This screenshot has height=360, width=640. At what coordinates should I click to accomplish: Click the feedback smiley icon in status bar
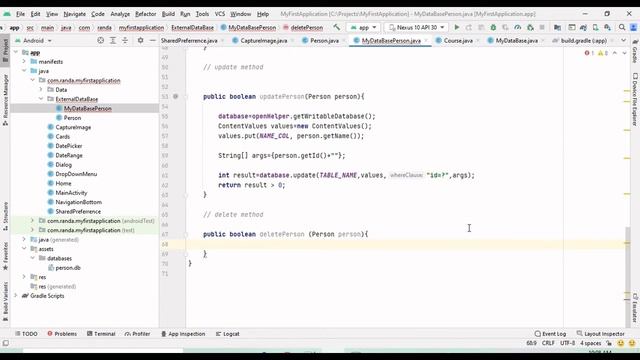(620, 343)
